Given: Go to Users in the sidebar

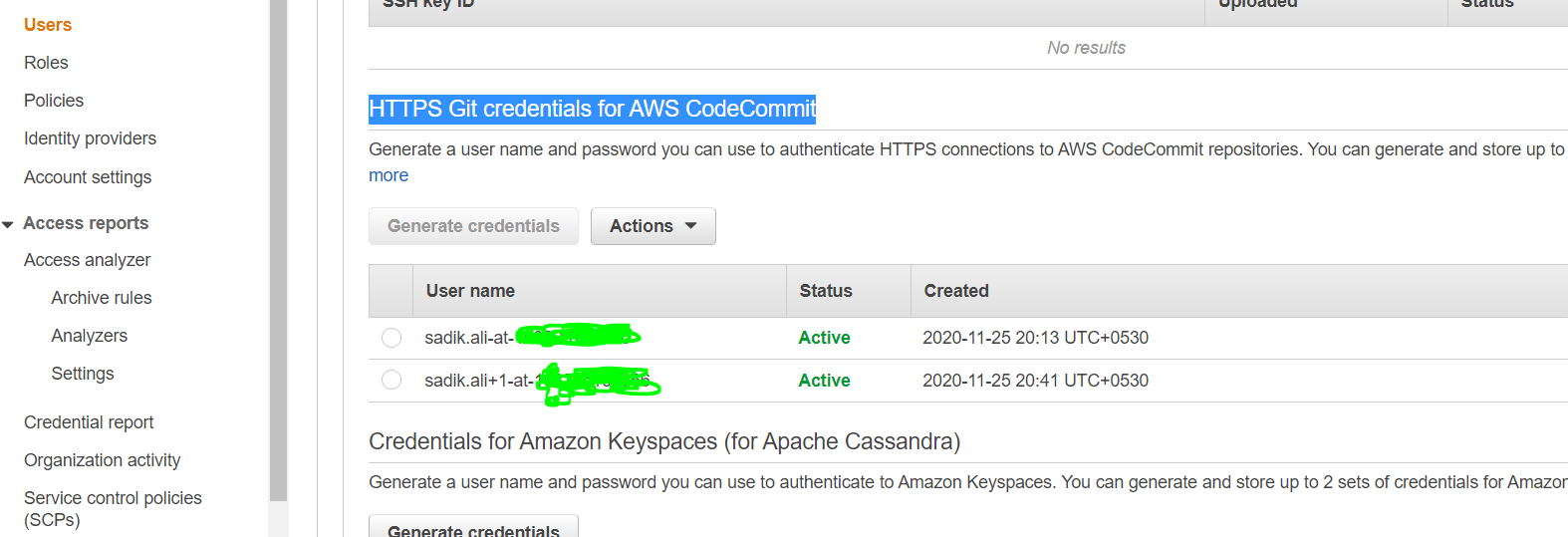Looking at the screenshot, I should 48,25.
